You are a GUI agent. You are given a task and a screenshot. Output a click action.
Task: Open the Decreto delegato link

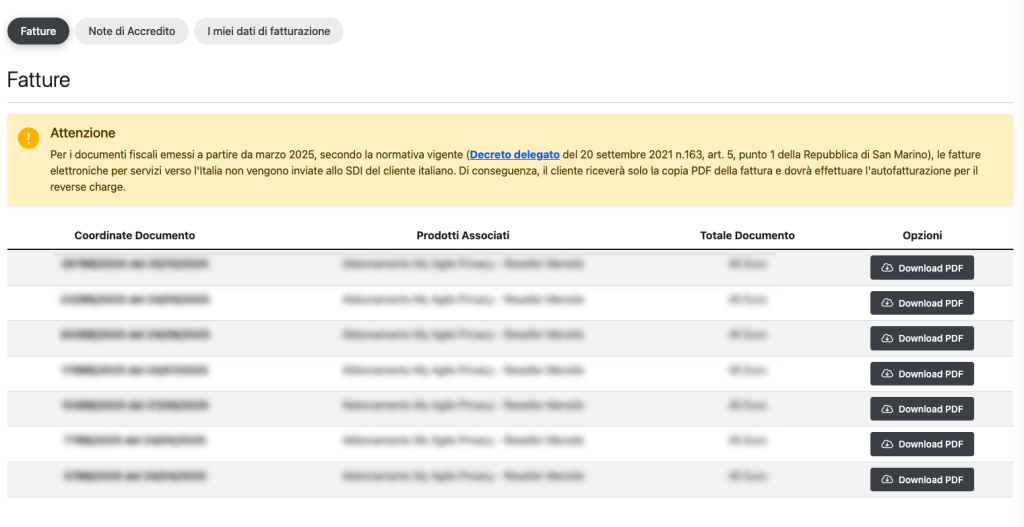(x=514, y=155)
